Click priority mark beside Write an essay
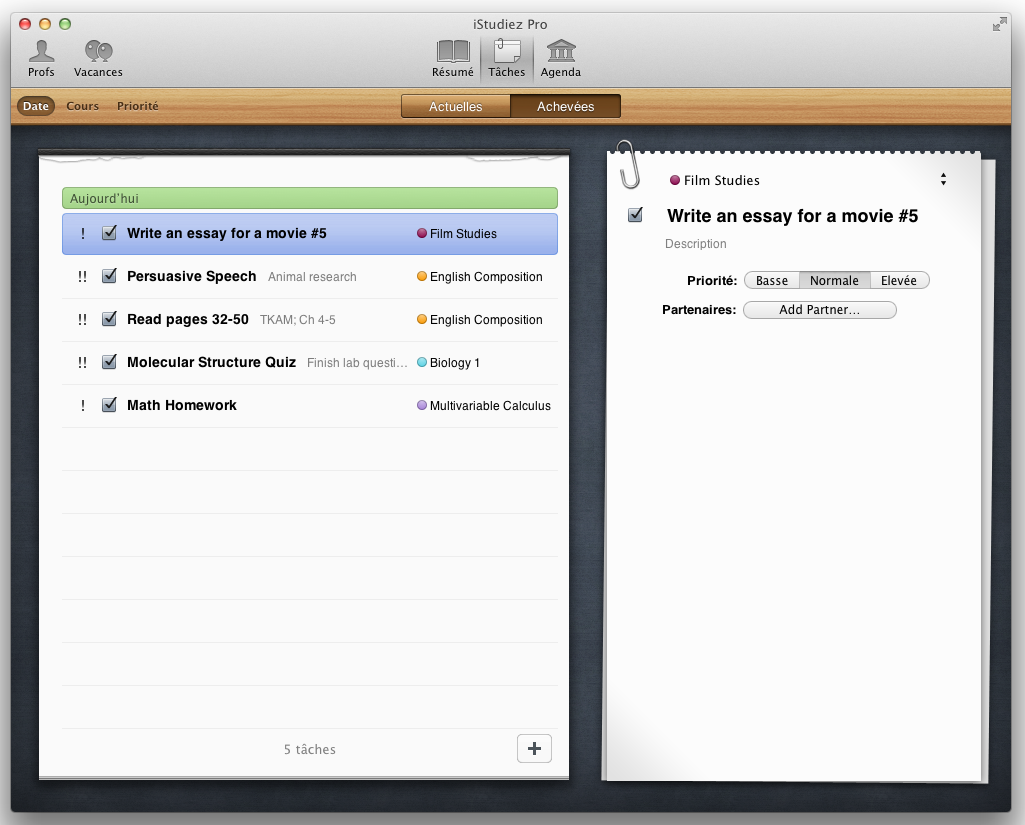The height and width of the screenshot is (825, 1025). point(82,233)
